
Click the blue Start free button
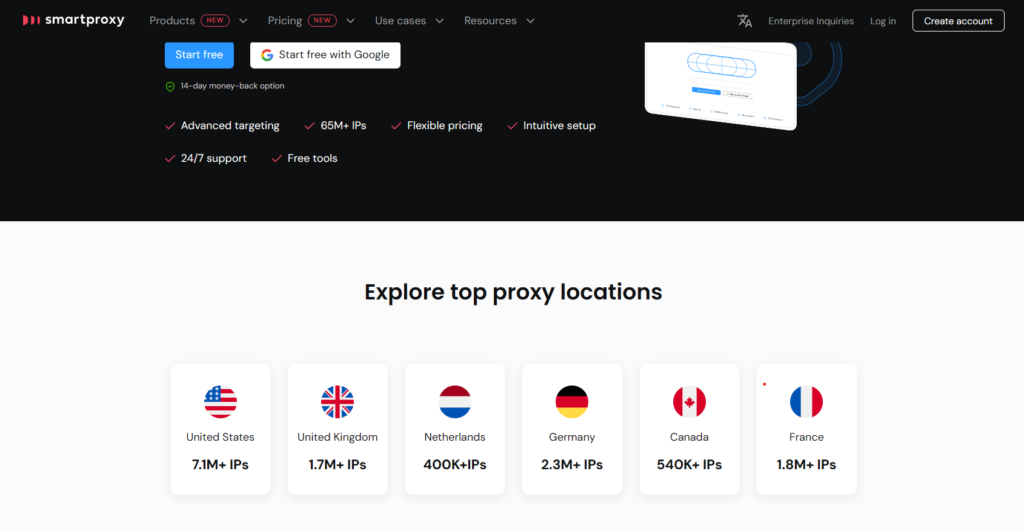click(199, 55)
